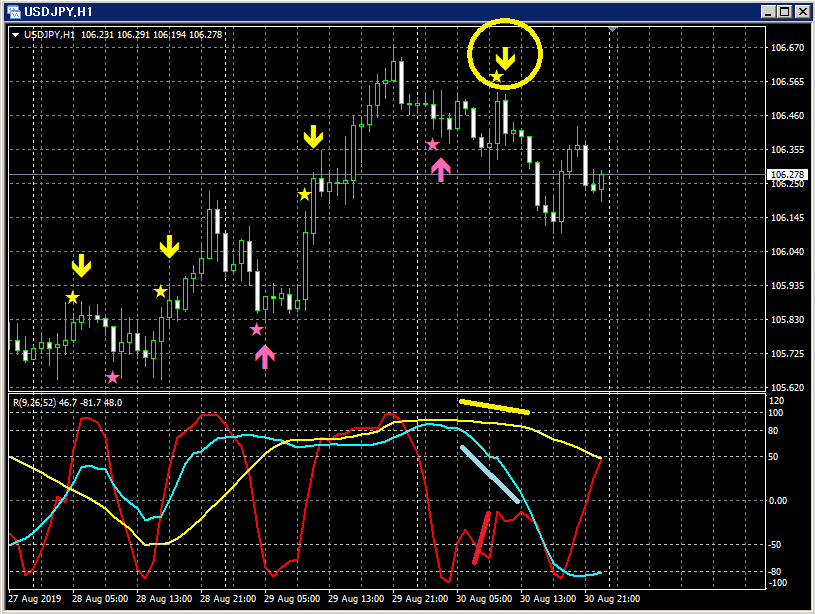Viewport: 815px width, 614px height.
Task: Click price scale value 105.725
Action: [787, 354]
